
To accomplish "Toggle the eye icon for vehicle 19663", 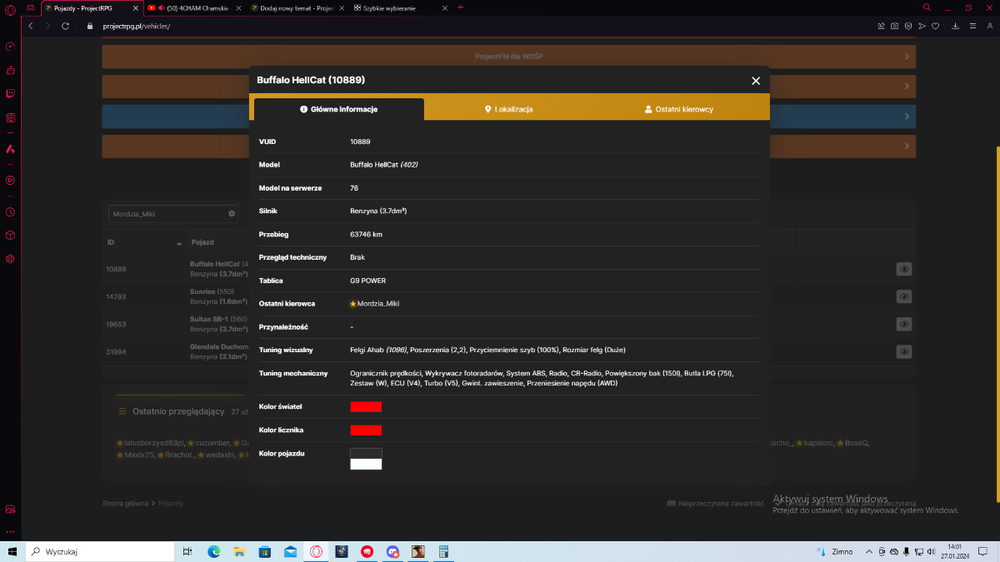I will coord(904,324).
